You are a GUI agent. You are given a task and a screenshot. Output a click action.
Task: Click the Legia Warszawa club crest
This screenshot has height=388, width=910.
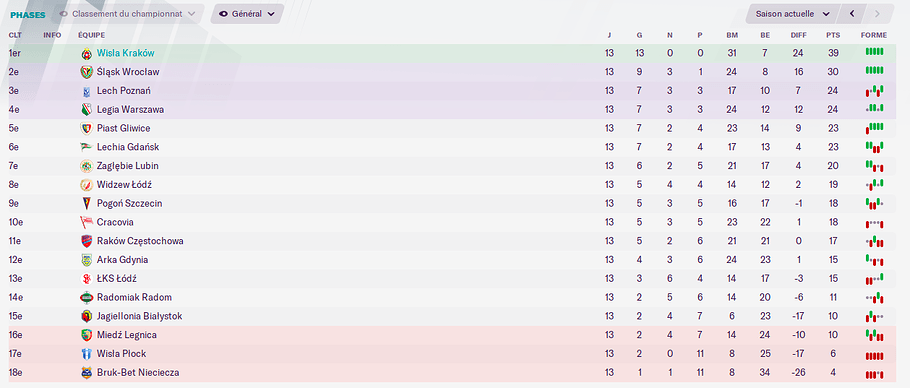[86, 110]
